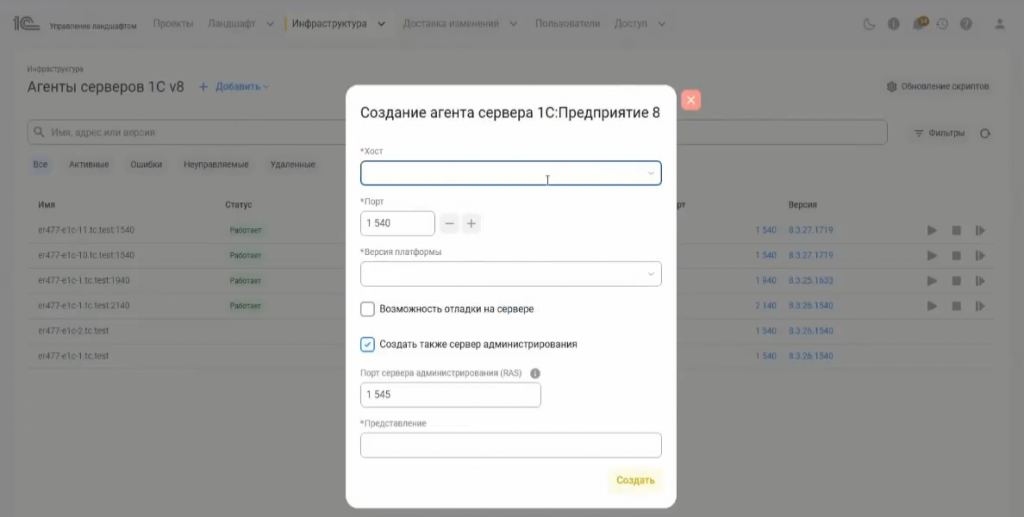The width and height of the screenshot is (1024, 517).
Task: Enable Возможность отладки на сервере checkbox
Action: pyautogui.click(x=368, y=309)
